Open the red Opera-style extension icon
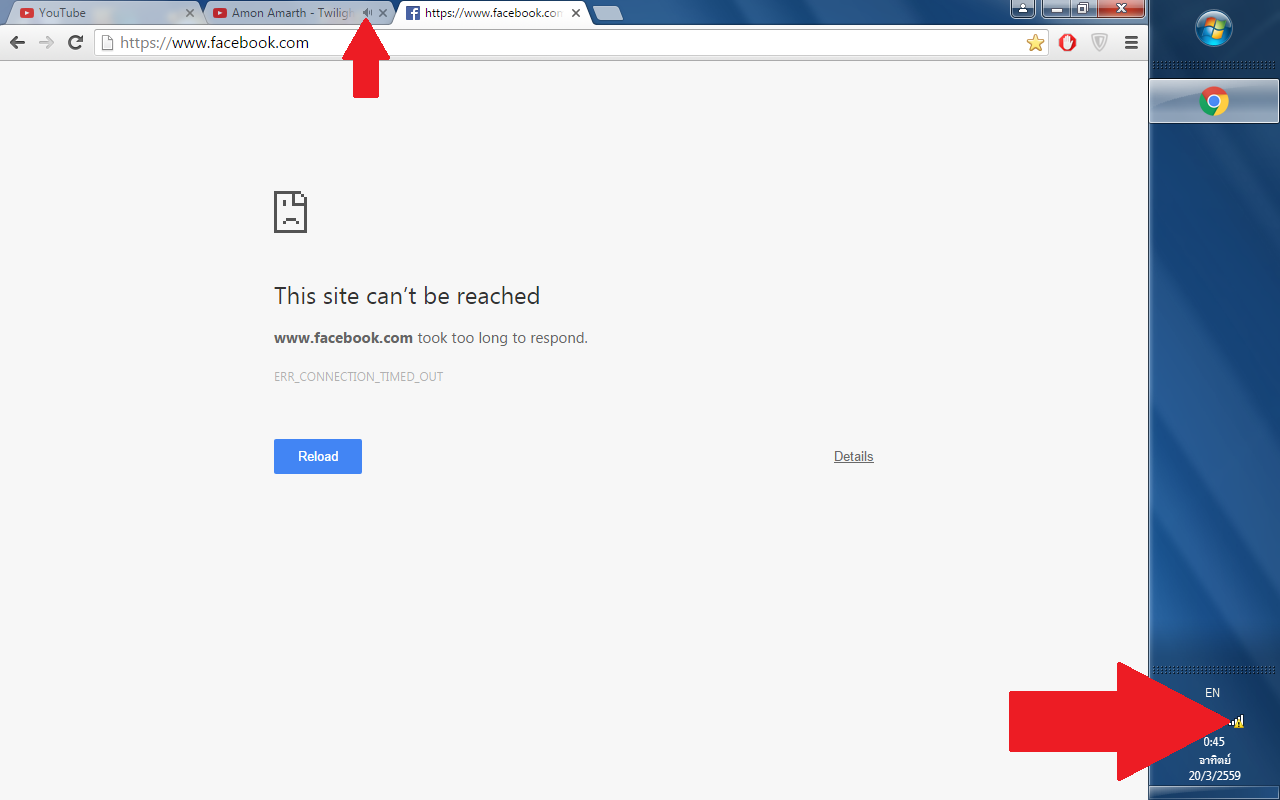Screen dimensions: 1280x800 [x=1067, y=42]
